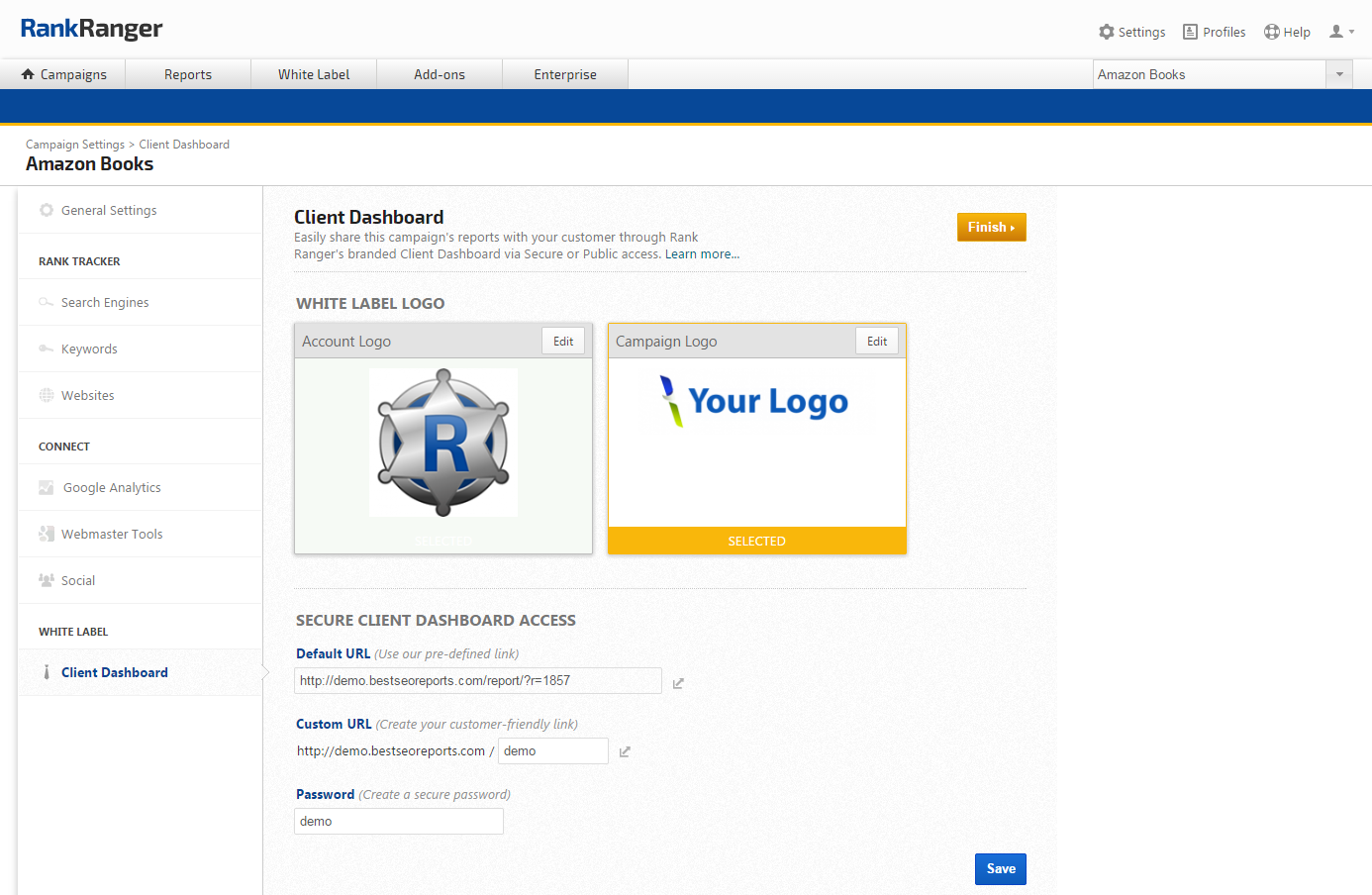Click the Settings gear icon
Screen dimensions: 1372x895
[x=1107, y=32]
